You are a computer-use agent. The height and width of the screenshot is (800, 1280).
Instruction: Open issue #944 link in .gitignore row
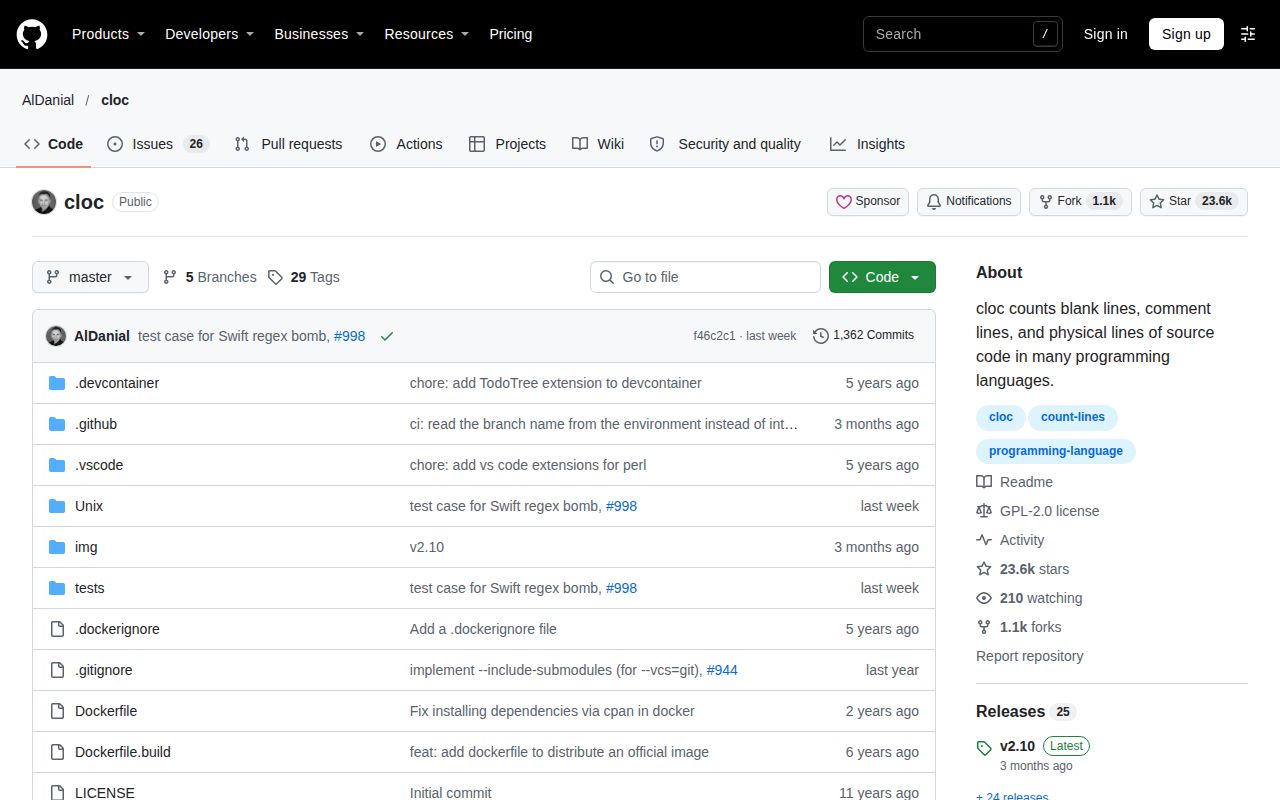pos(722,670)
